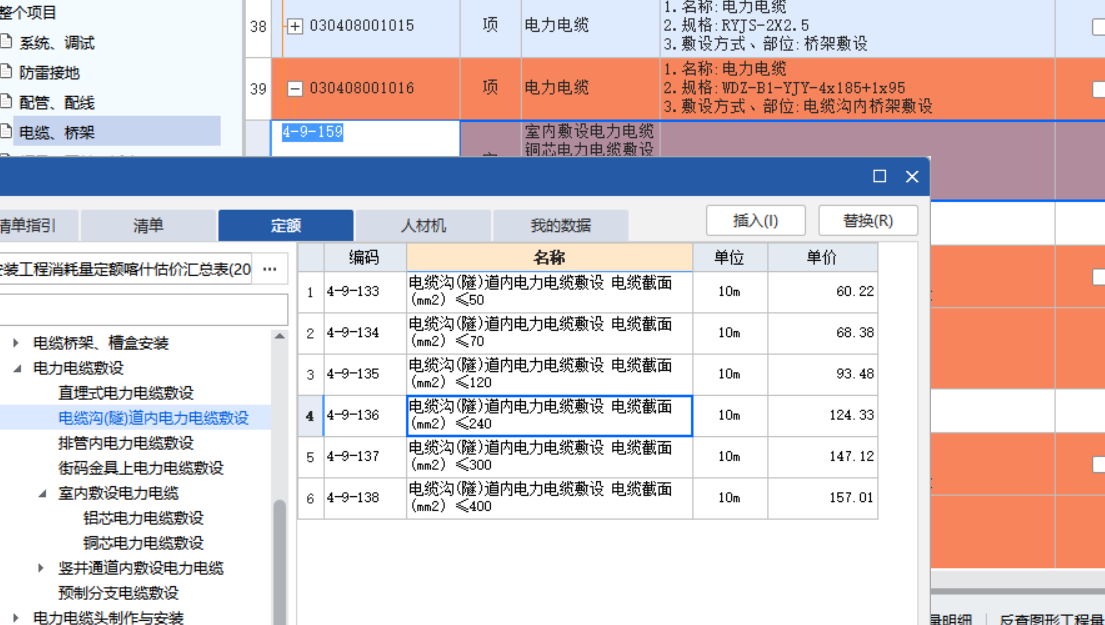The height and width of the screenshot is (625, 1105).
Task: Click the 清单 tab in the dialog
Action: click(148, 225)
